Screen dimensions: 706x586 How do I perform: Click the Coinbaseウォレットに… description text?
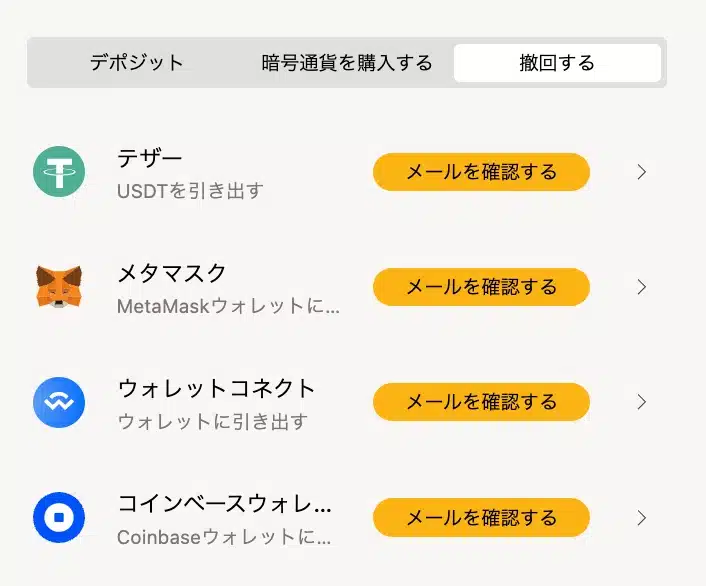(x=224, y=537)
